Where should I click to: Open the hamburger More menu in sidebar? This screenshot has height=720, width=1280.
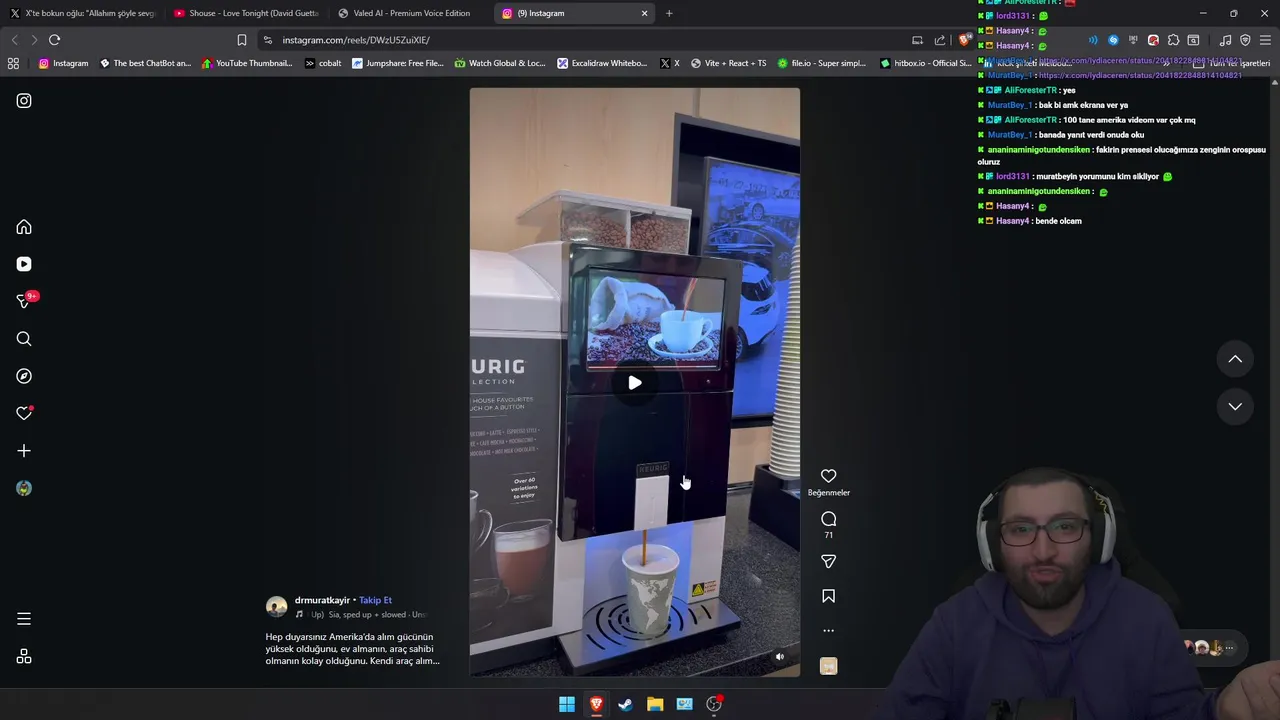(x=24, y=619)
